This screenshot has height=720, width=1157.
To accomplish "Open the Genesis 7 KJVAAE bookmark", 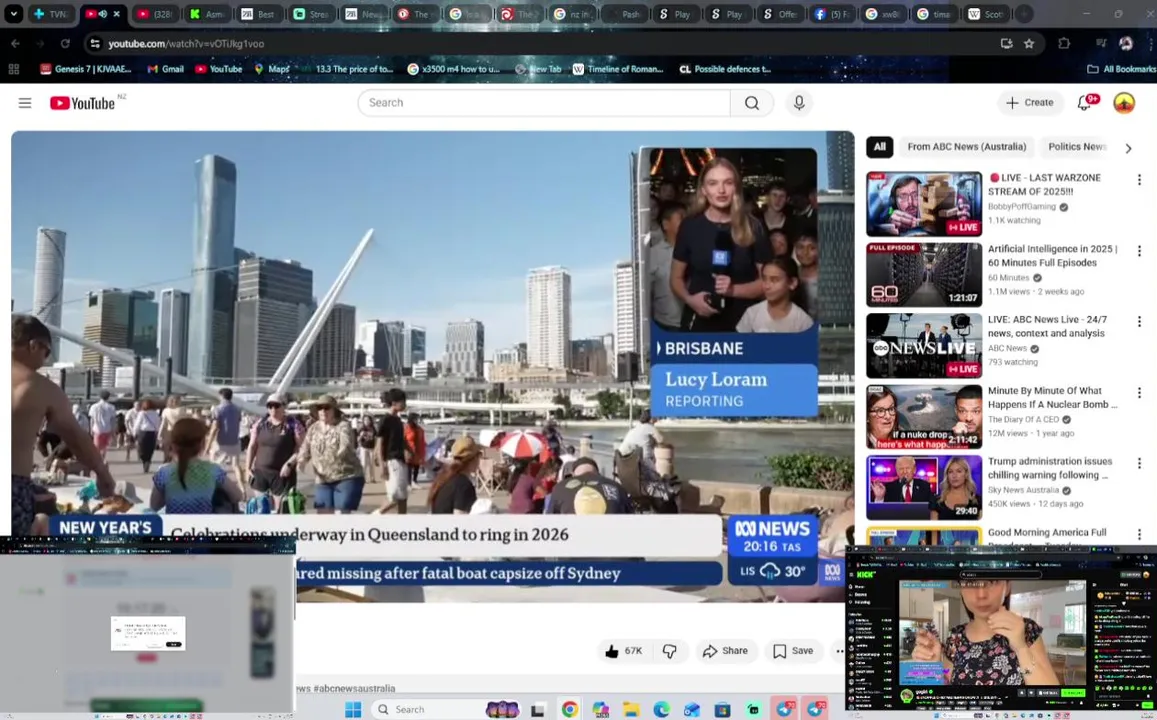I will (86, 69).
